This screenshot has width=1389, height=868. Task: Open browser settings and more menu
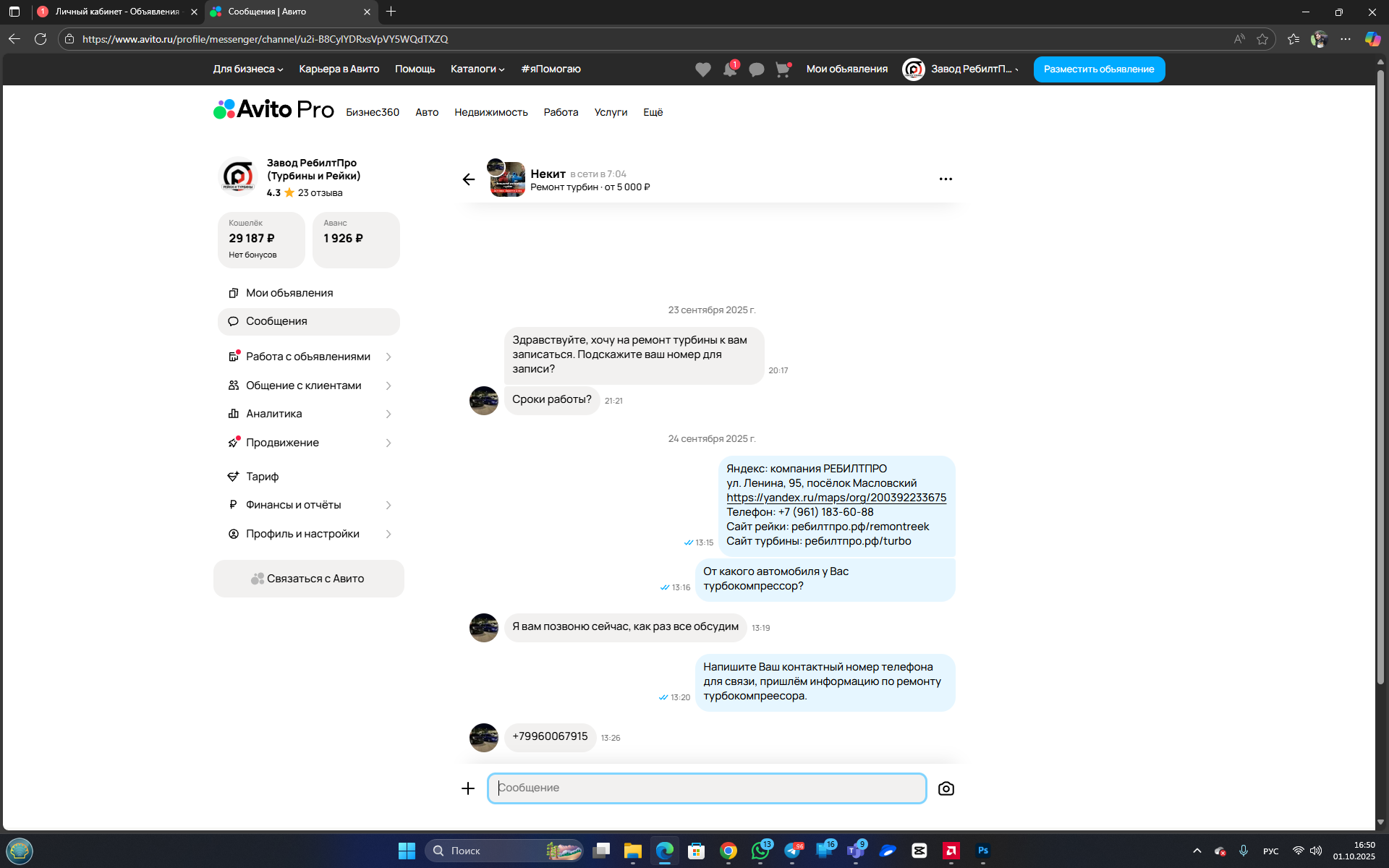pyautogui.click(x=1346, y=39)
